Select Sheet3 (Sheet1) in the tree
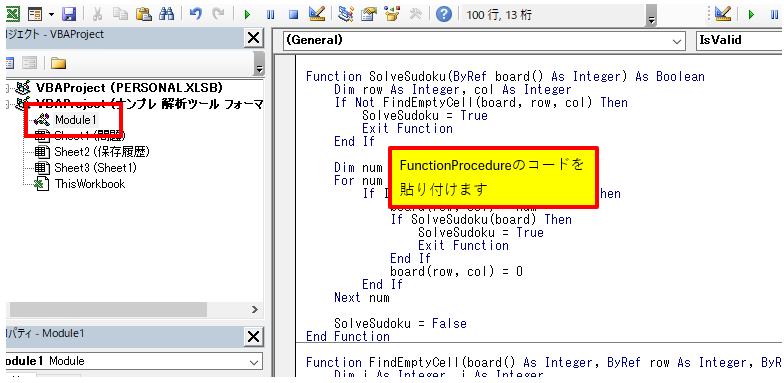This screenshot has height=383, width=784. tap(95, 168)
